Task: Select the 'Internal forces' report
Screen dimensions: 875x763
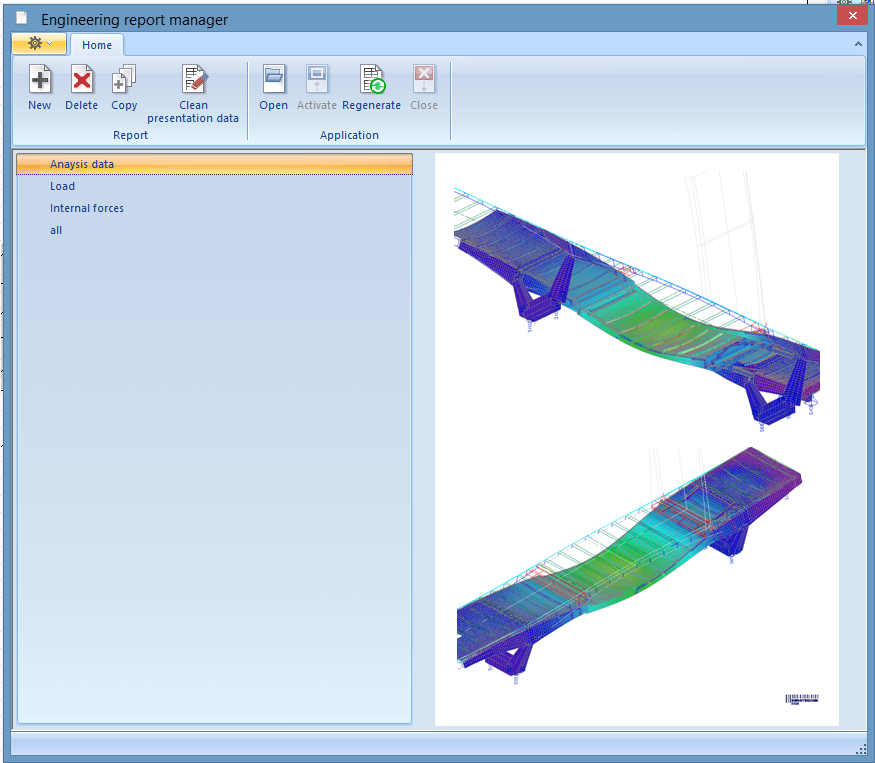Action: (x=214, y=208)
